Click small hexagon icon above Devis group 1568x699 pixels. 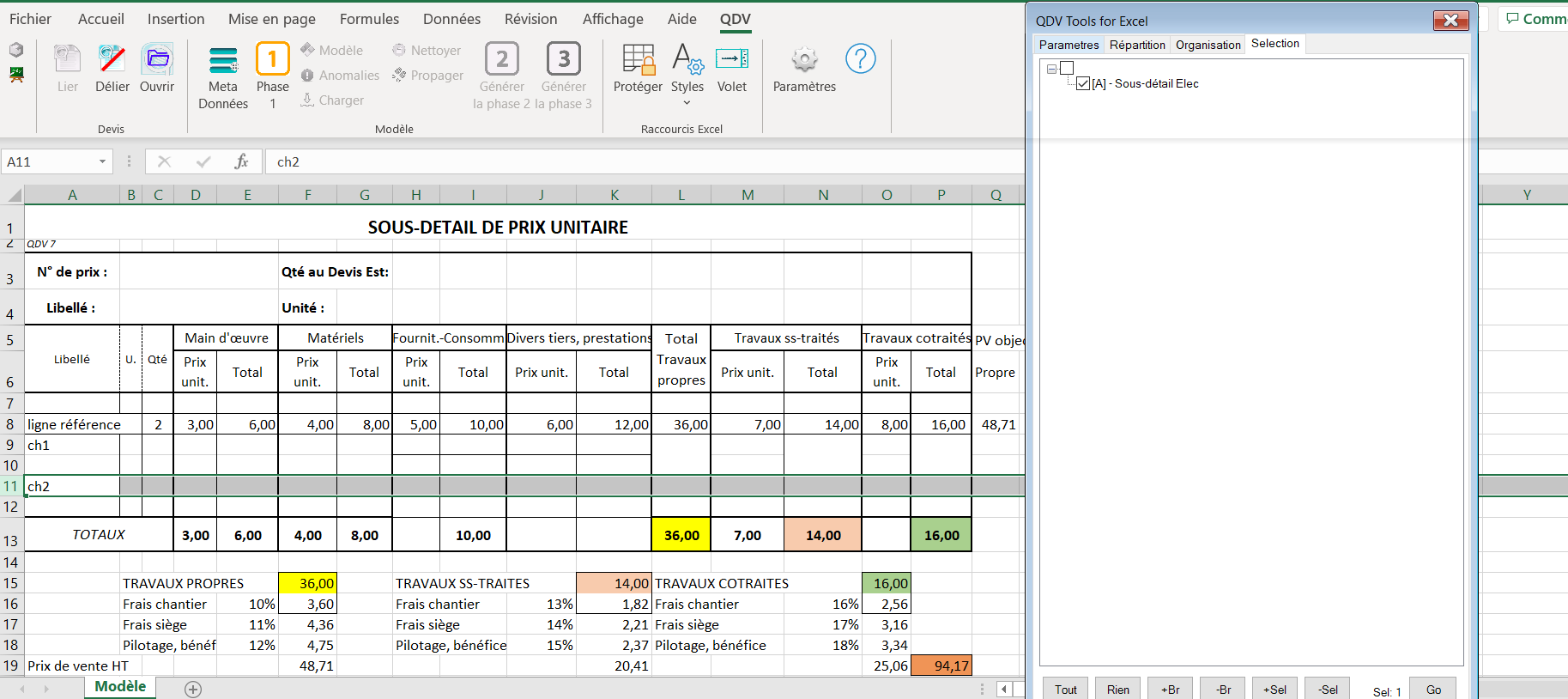16,50
